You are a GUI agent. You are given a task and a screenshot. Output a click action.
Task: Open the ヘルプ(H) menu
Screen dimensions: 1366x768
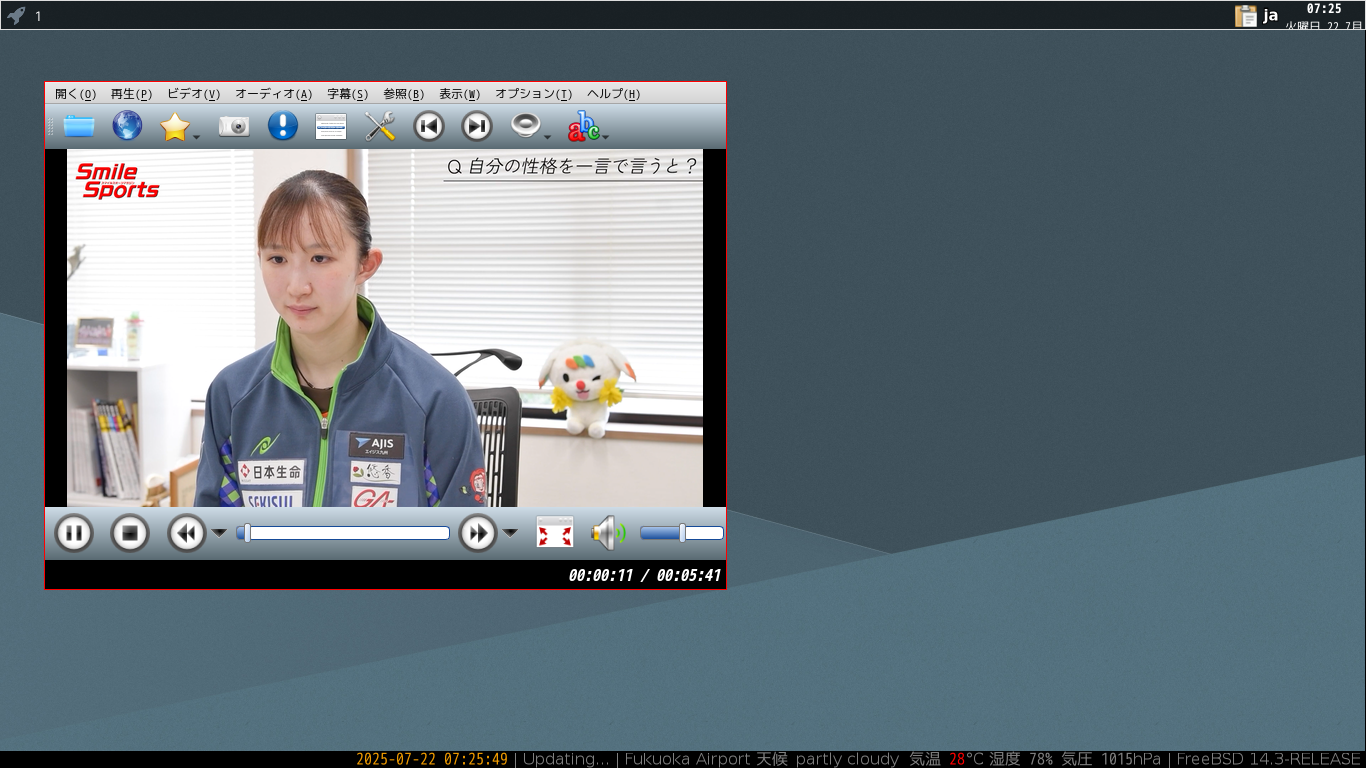[x=614, y=94]
